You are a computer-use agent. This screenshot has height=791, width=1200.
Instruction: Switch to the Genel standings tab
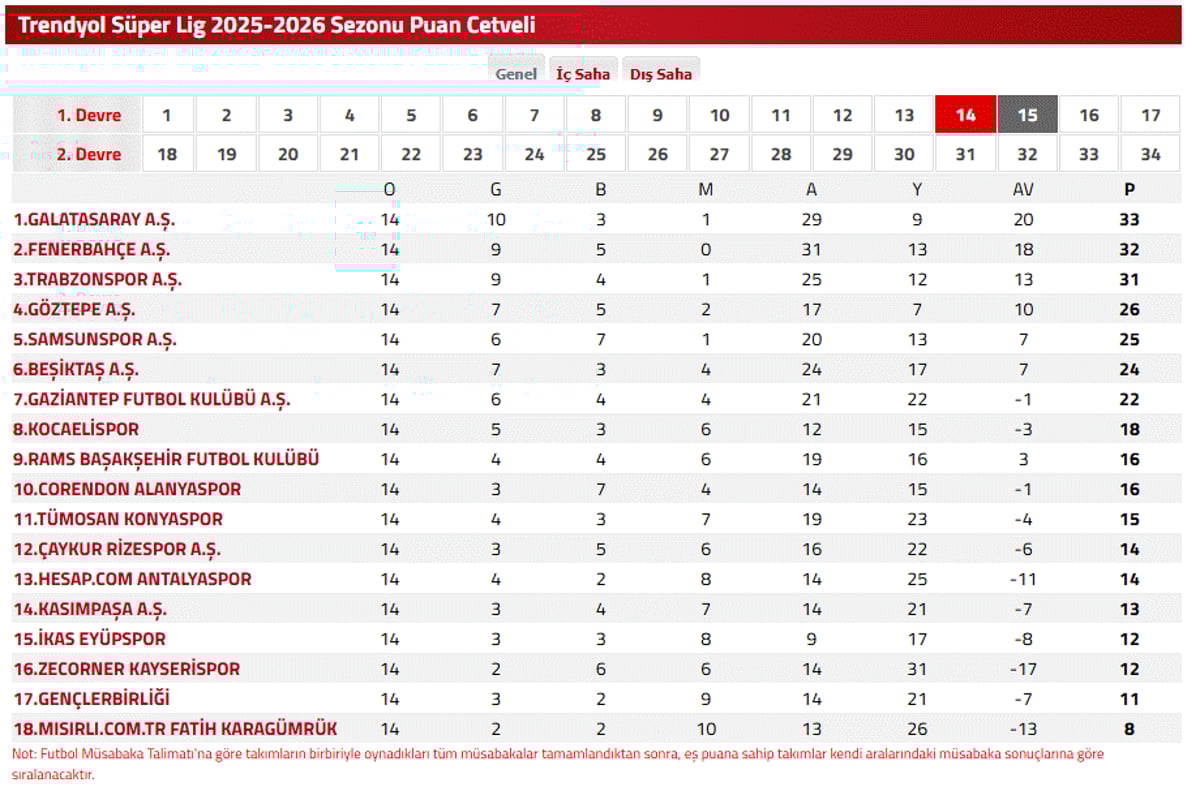pyautogui.click(x=516, y=73)
